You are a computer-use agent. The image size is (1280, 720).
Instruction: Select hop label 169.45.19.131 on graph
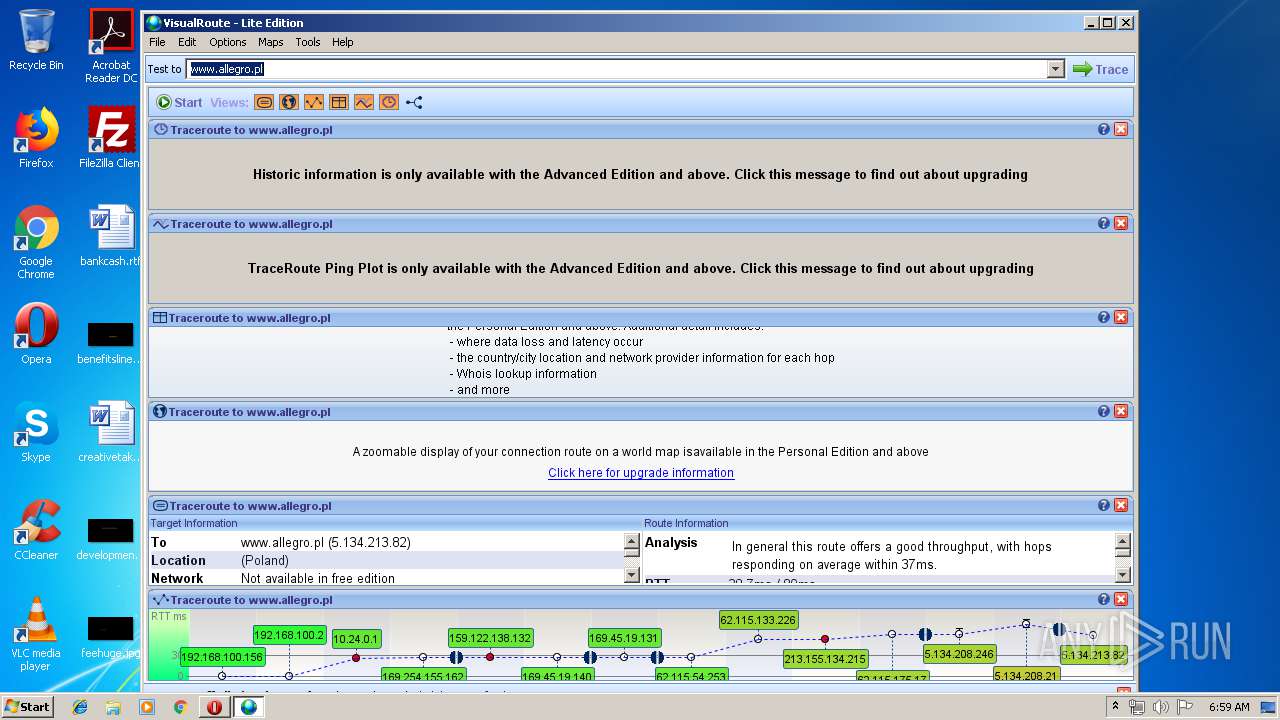(x=624, y=638)
